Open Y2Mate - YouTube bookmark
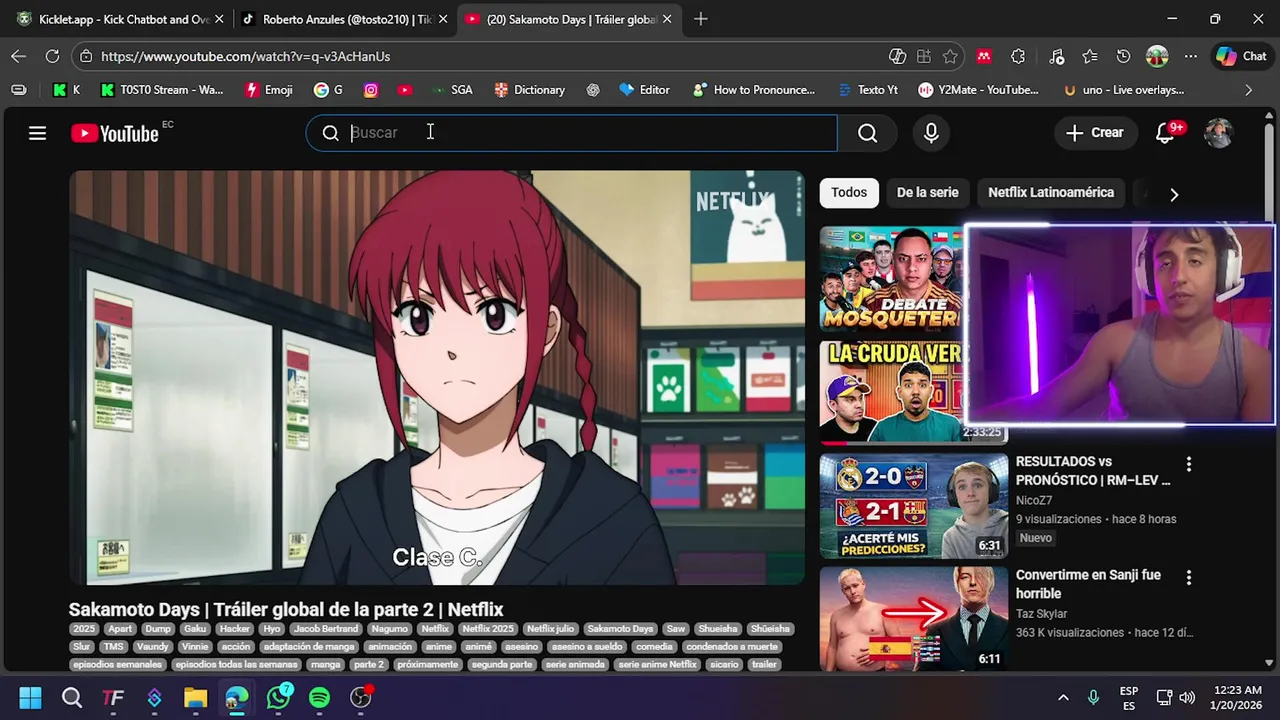 point(978,90)
